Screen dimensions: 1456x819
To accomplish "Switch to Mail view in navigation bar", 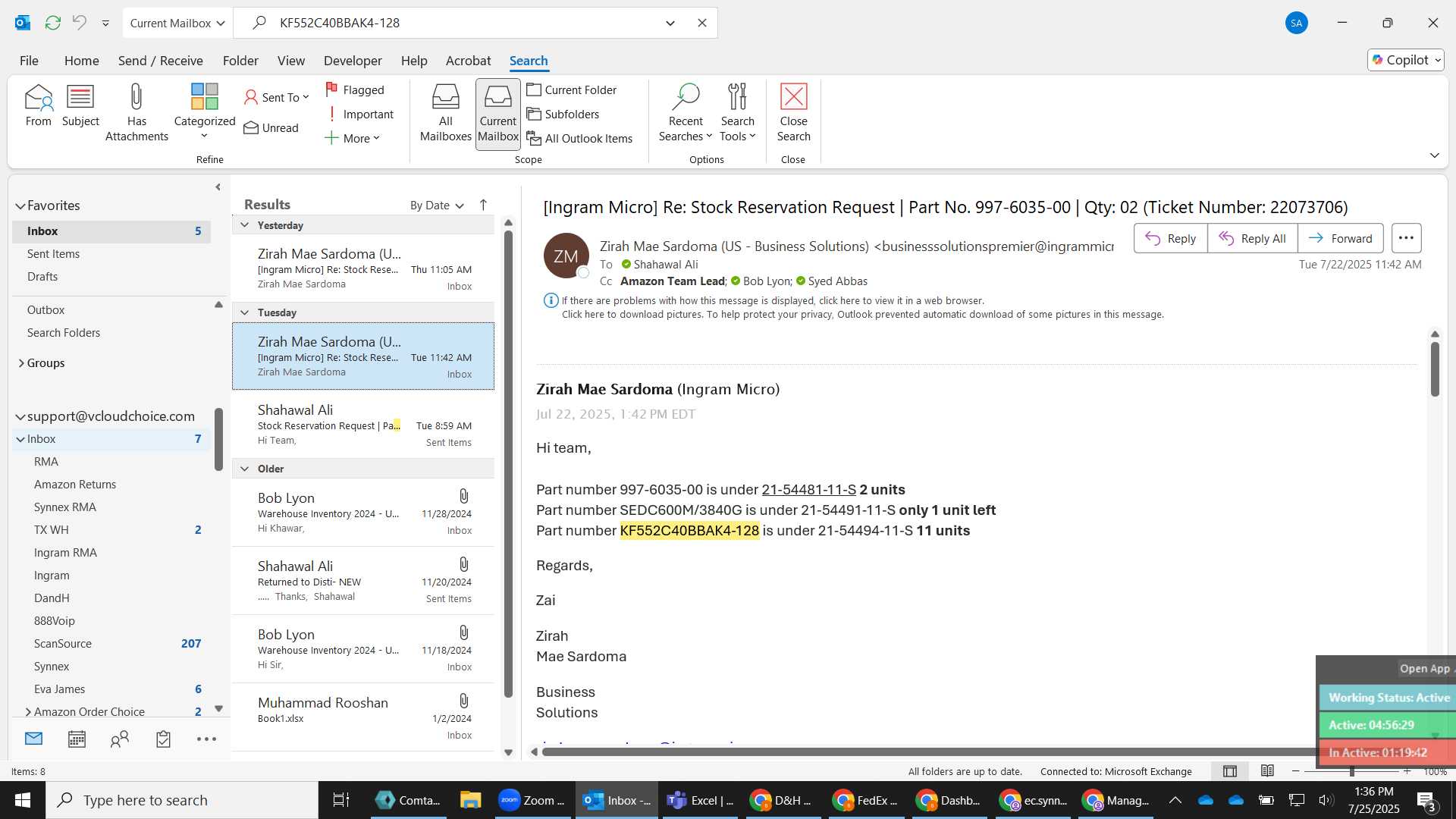I will tap(33, 739).
